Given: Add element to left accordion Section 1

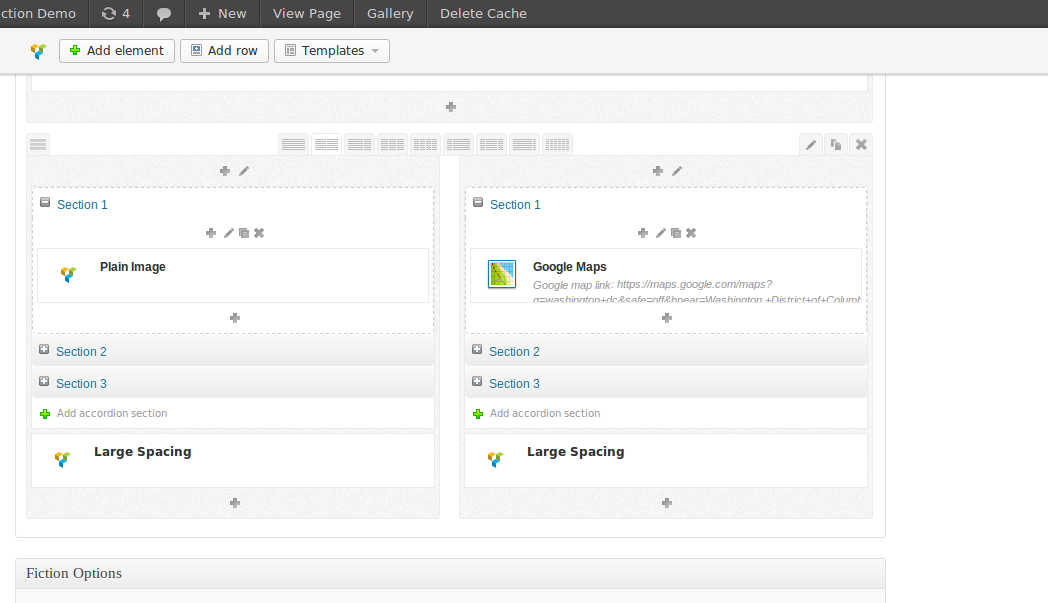Looking at the screenshot, I should (211, 233).
